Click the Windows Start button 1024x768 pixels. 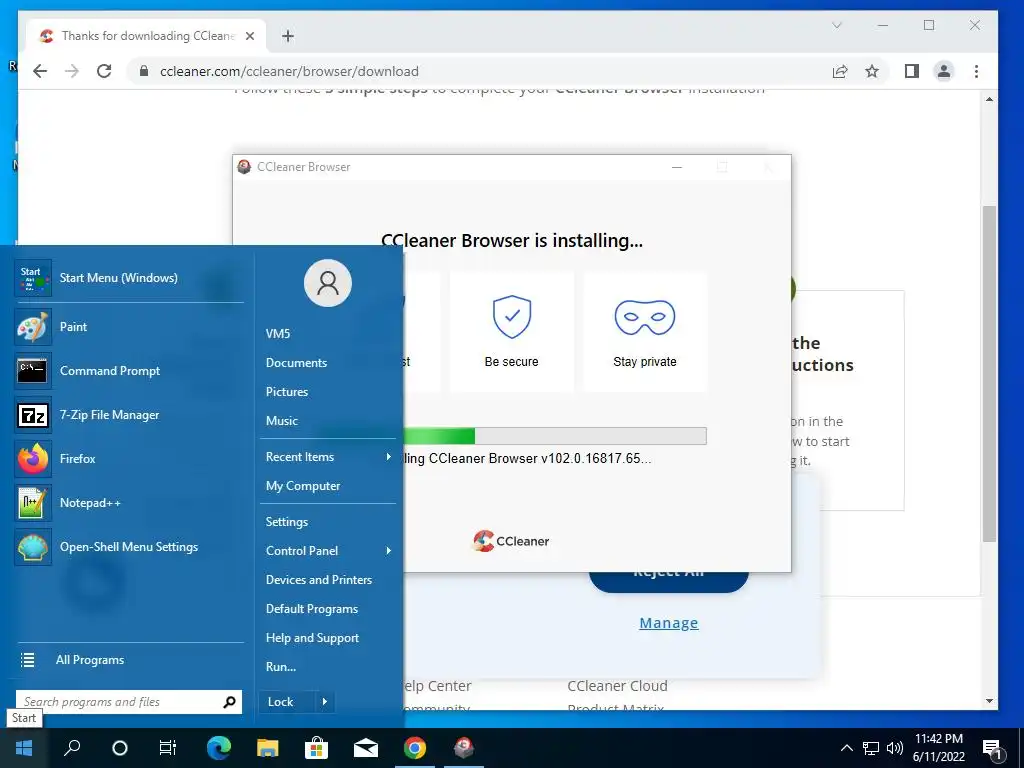point(24,748)
